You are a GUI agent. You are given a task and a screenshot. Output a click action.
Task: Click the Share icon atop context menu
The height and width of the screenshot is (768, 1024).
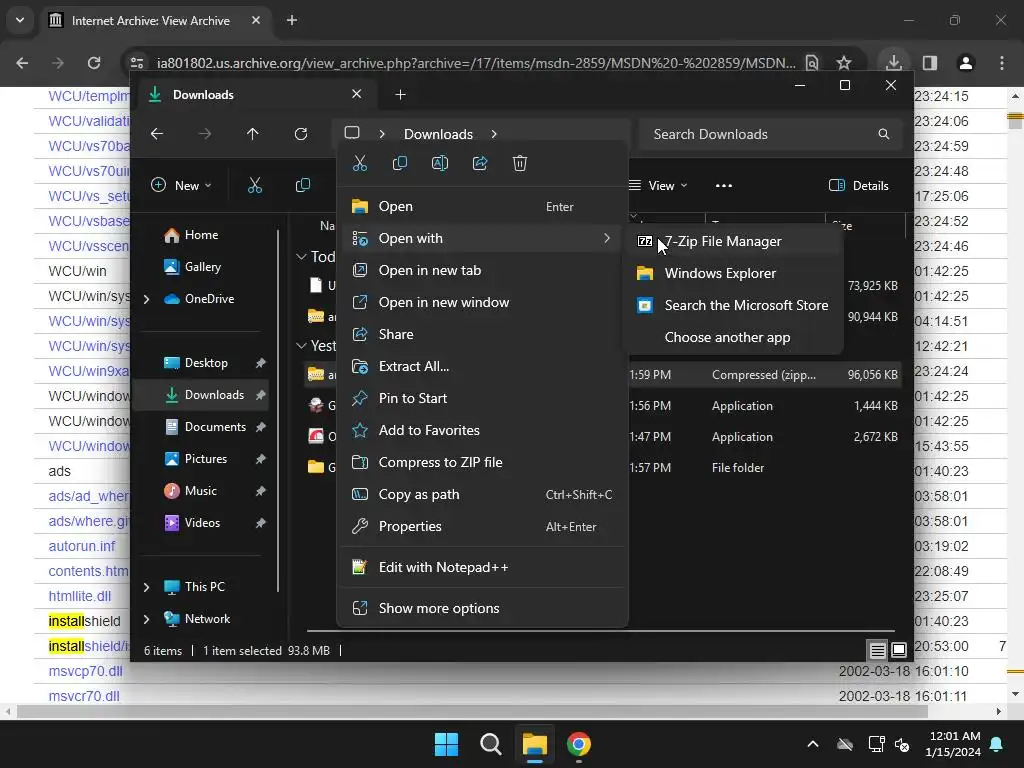tap(480, 163)
